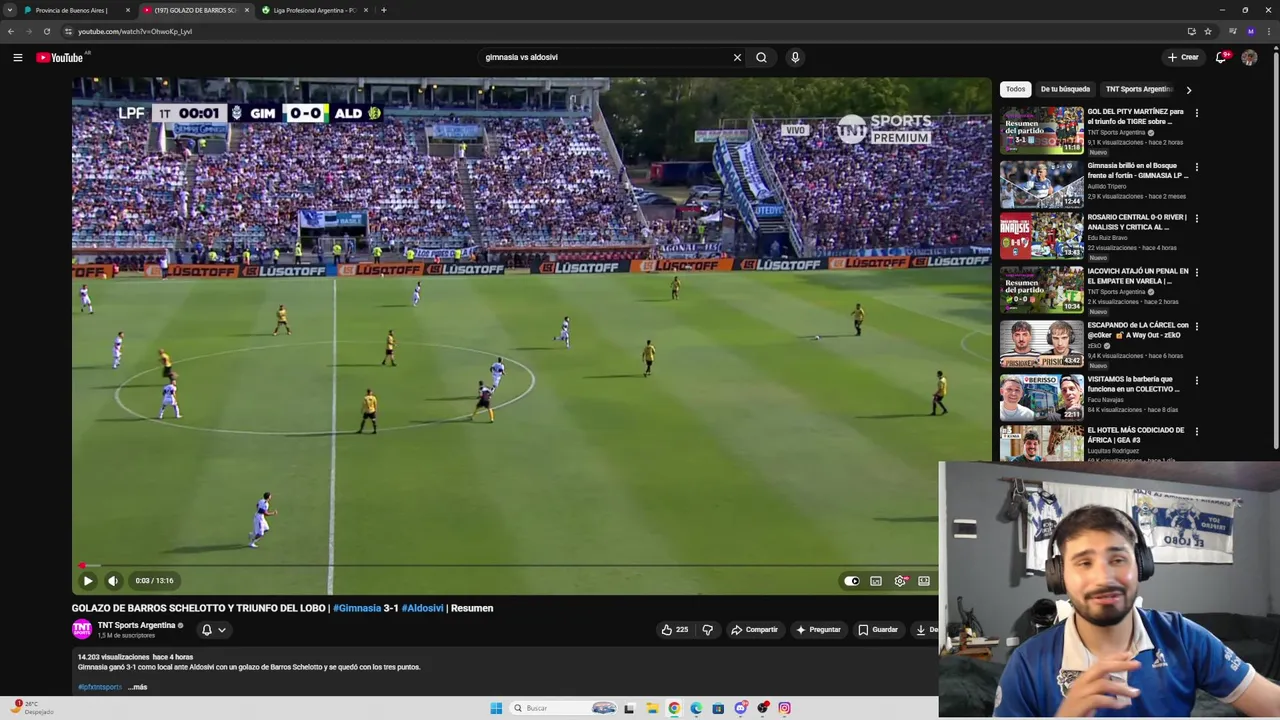This screenshot has width=1280, height=720.
Task: Open player settings gear
Action: point(900,580)
